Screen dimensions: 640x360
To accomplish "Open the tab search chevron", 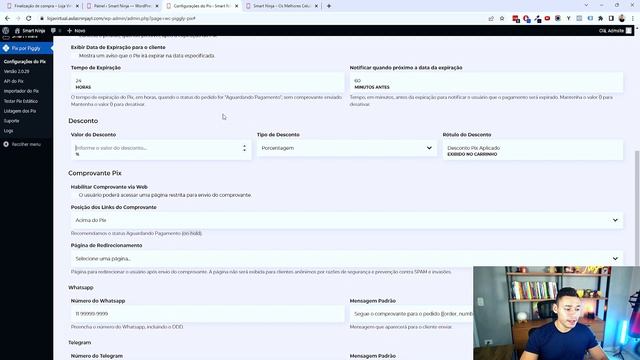I will click(587, 6).
